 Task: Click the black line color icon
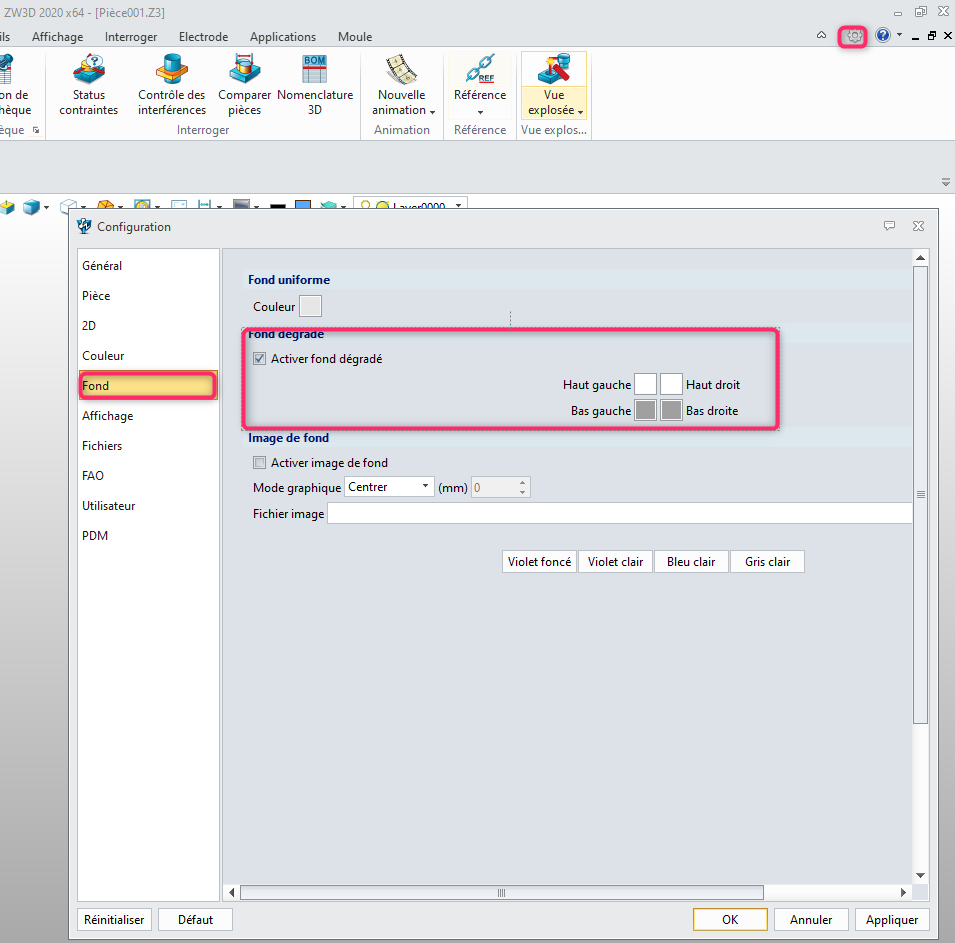[278, 206]
